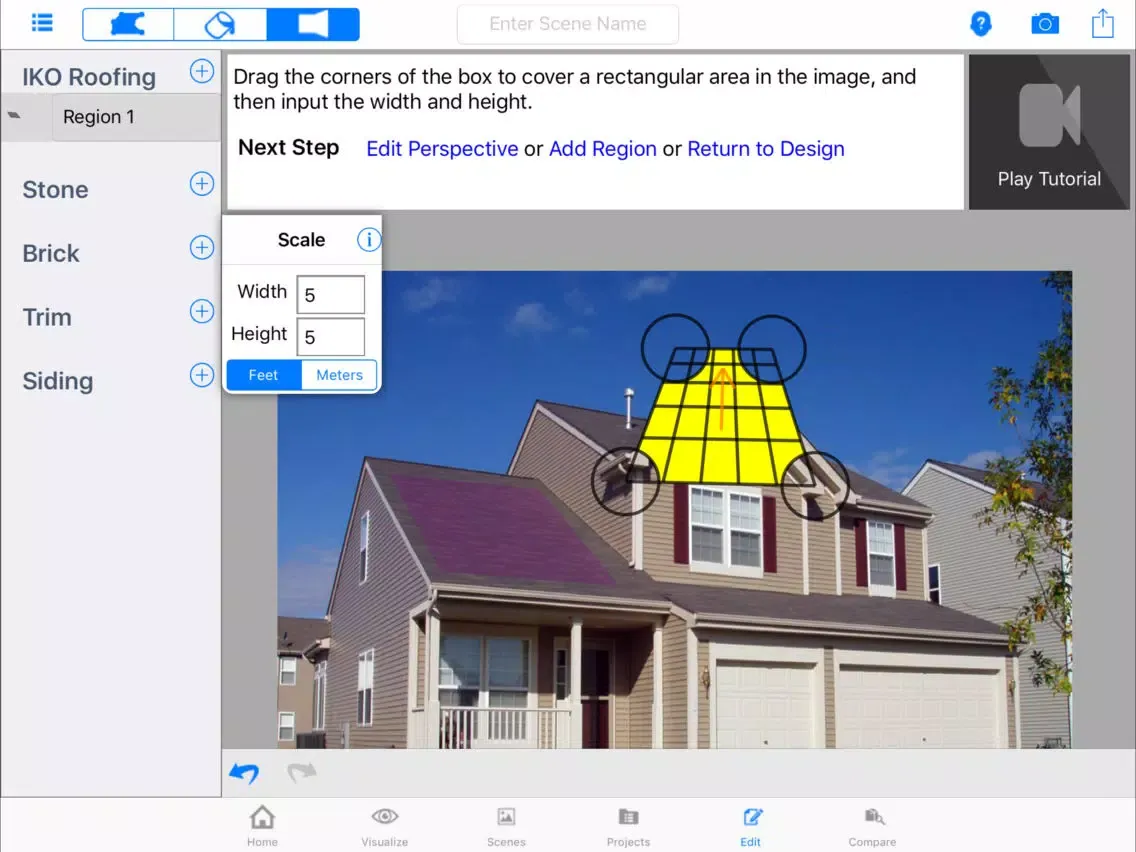Screen dimensions: 1136x852
Task: Expand the IKO Roofing category
Action: [x=202, y=72]
